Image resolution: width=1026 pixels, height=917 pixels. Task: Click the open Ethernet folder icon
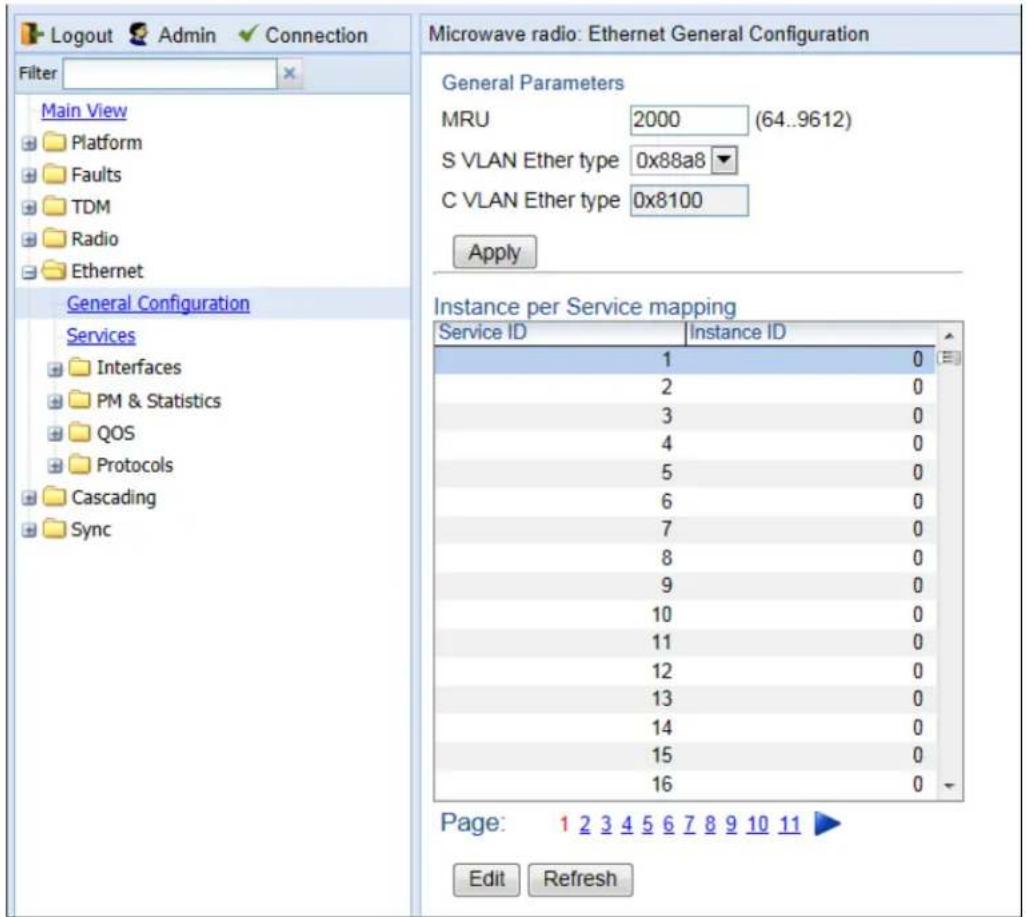(54, 271)
